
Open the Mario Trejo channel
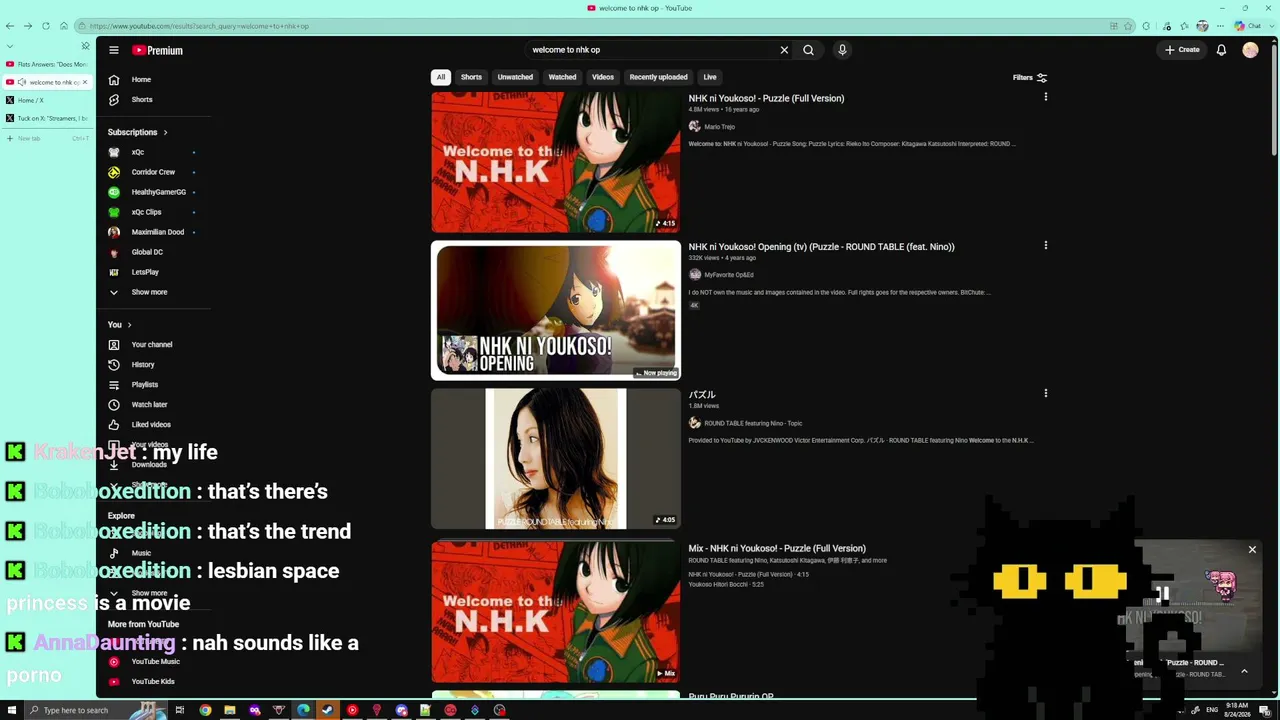719,127
